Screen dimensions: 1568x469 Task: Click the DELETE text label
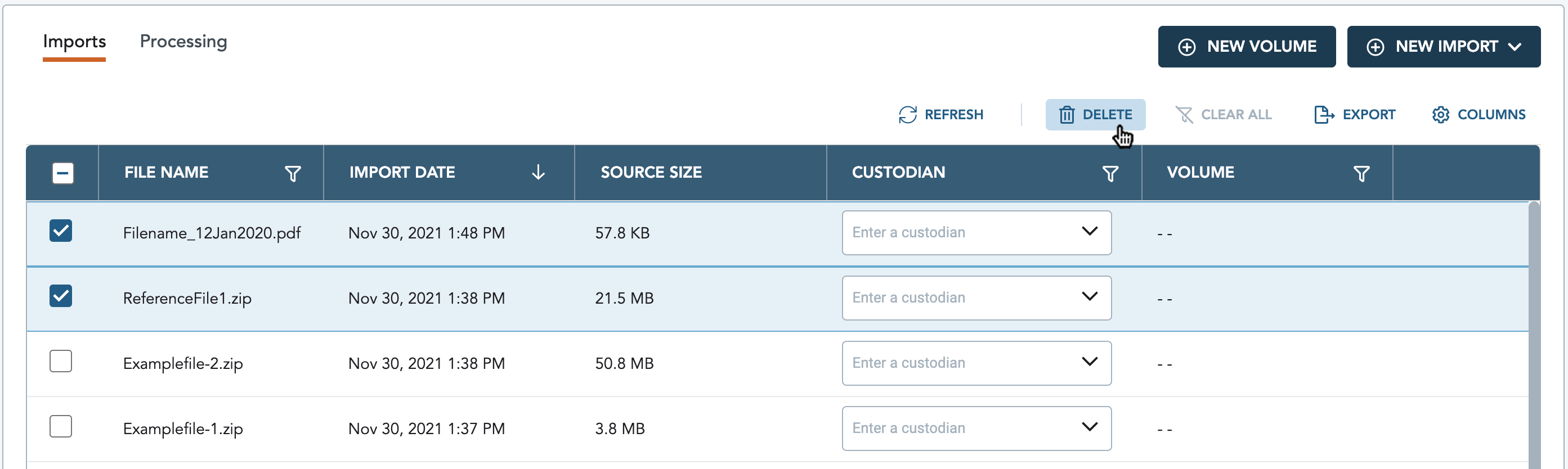click(x=1107, y=114)
